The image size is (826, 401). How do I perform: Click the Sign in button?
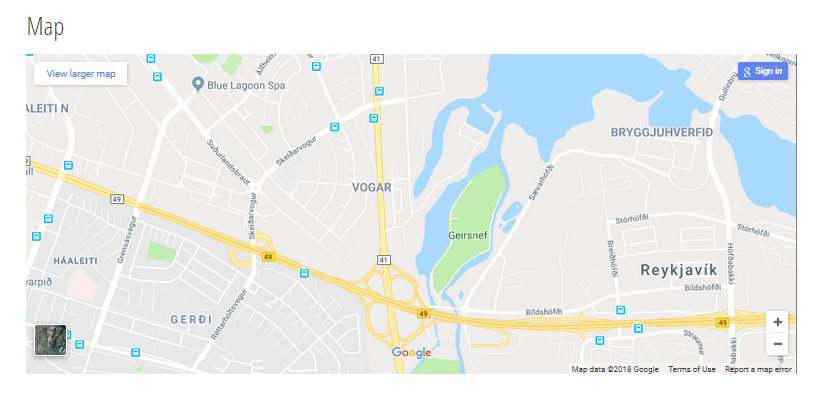click(762, 71)
